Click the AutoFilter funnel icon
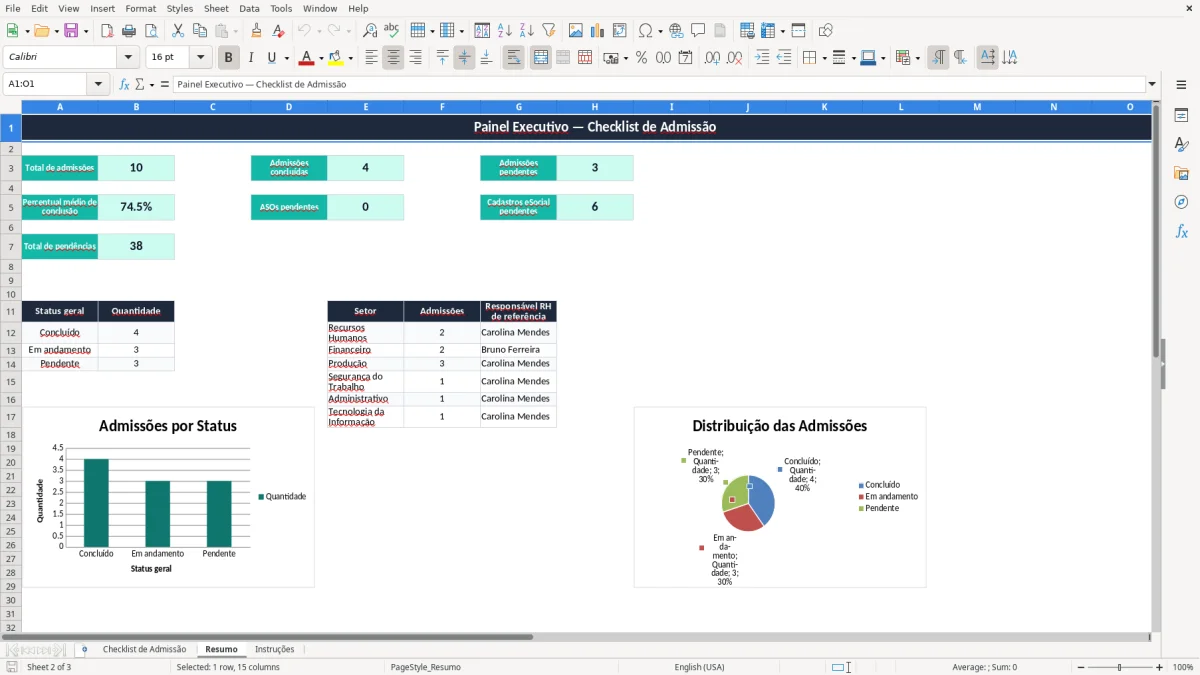This screenshot has width=1200, height=675. pos(548,31)
